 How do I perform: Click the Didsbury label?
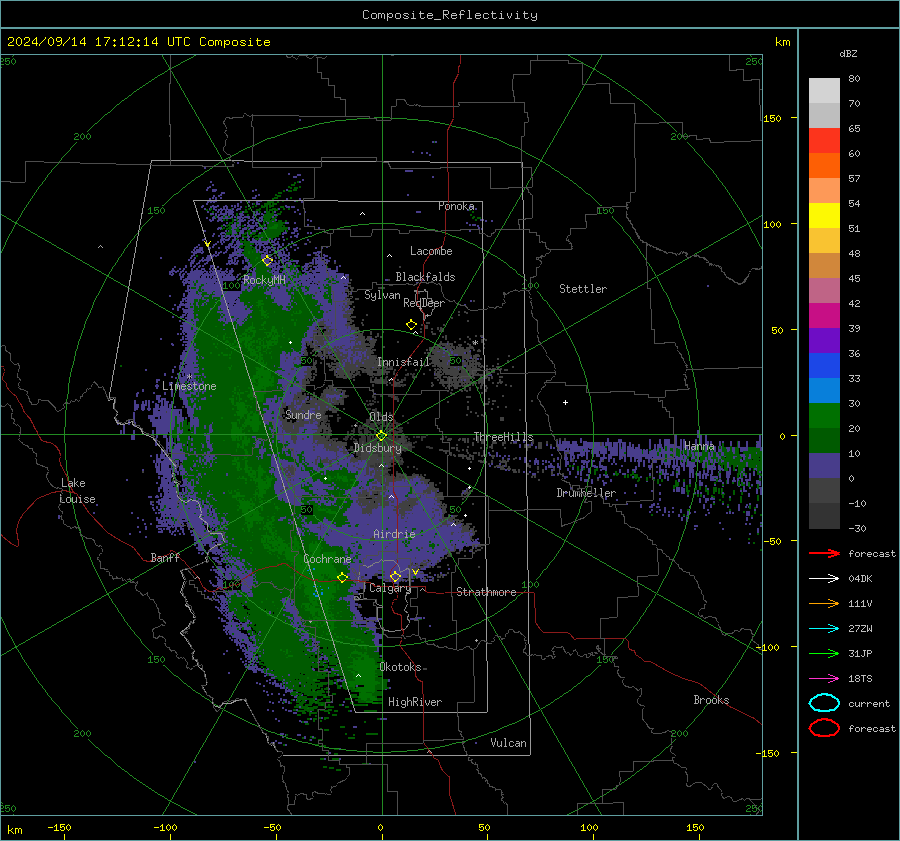(377, 448)
